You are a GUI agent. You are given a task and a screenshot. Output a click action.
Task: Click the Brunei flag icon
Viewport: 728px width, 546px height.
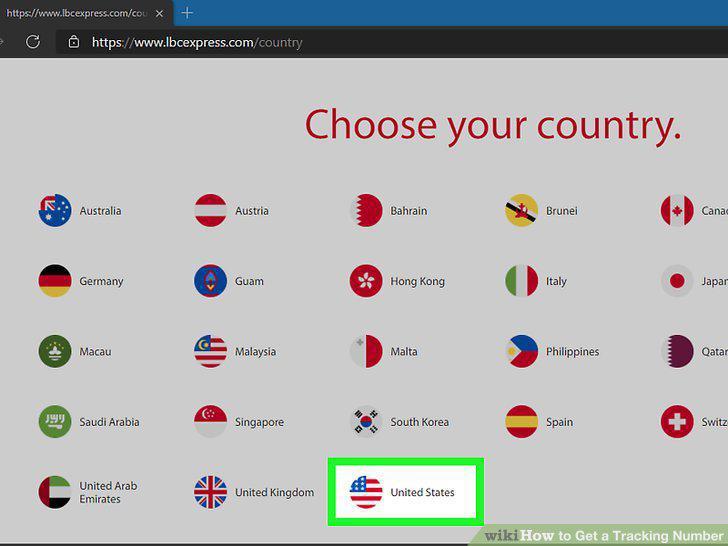(521, 210)
